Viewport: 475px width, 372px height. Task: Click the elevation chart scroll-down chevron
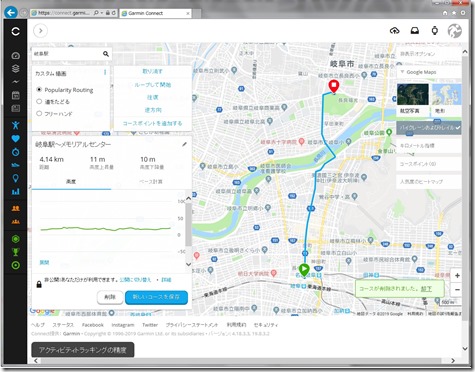point(188,264)
